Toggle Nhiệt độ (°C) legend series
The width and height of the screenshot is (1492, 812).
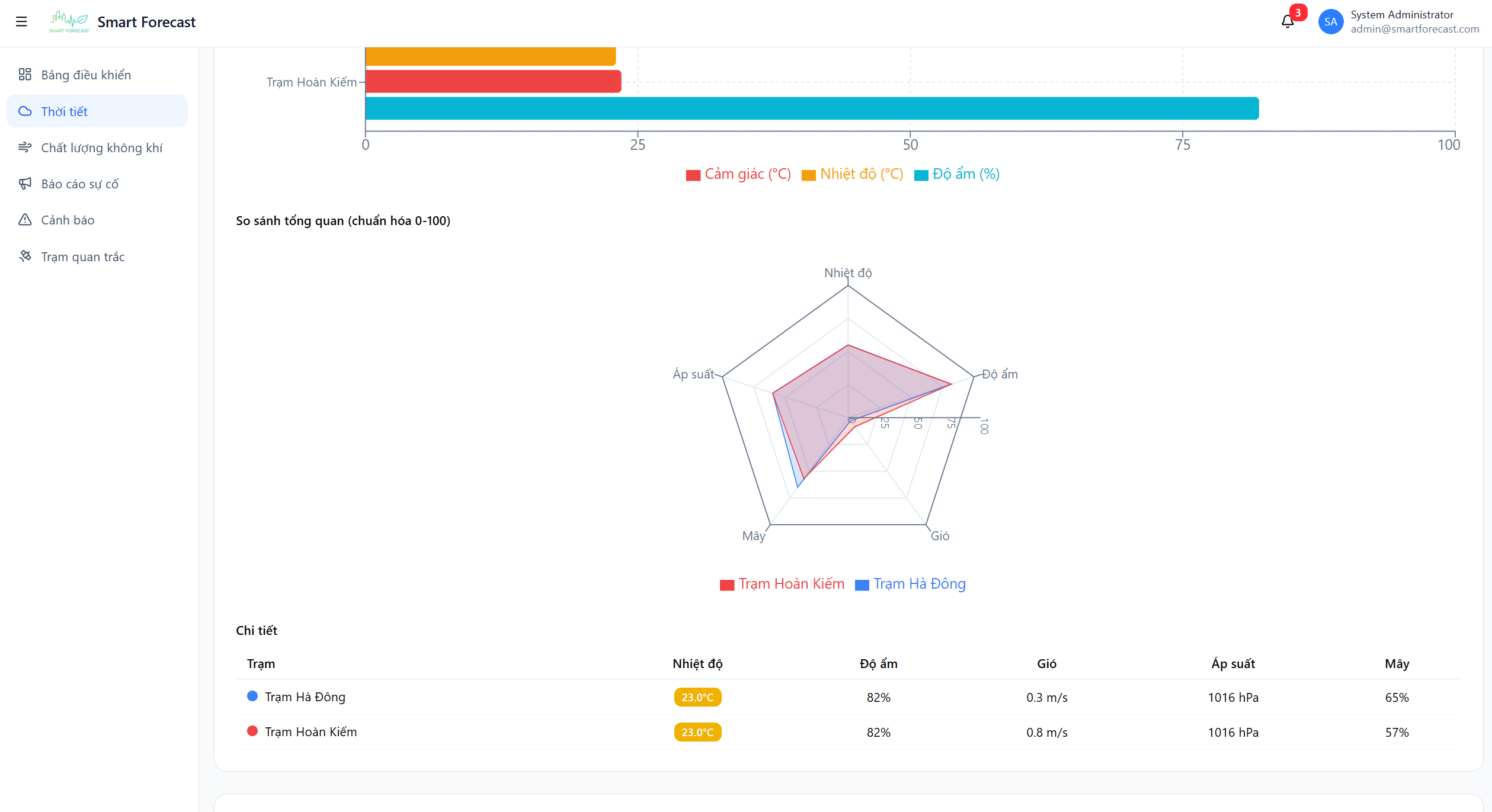852,174
